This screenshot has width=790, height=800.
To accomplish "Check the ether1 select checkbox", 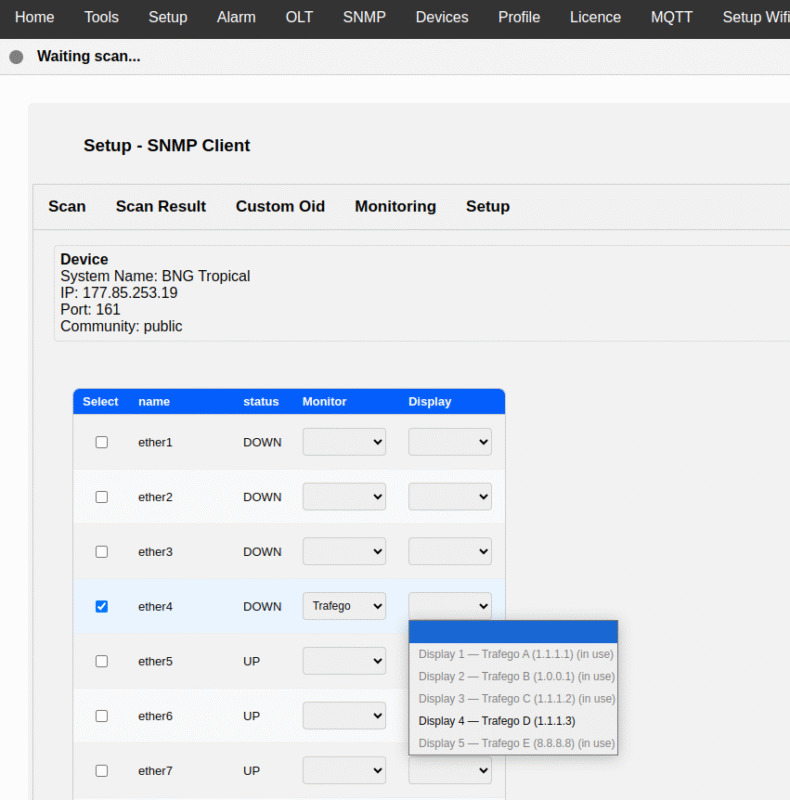I will (101, 442).
